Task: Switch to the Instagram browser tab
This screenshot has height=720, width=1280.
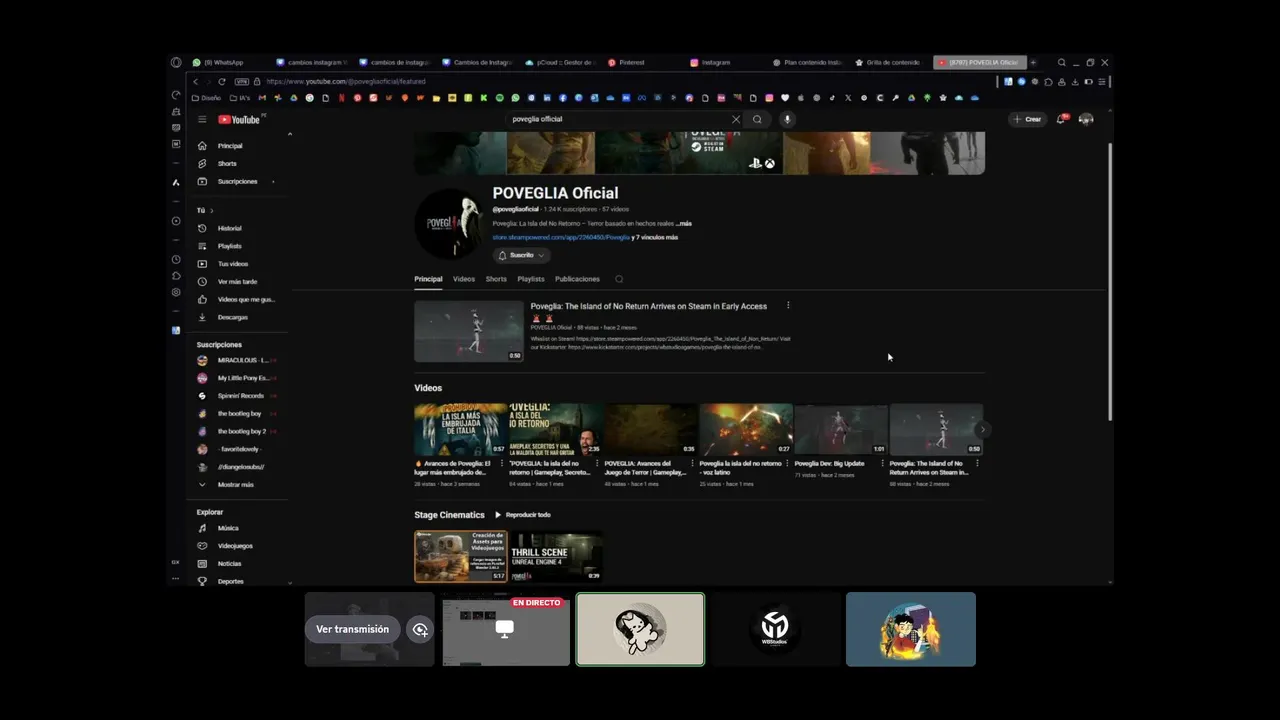Action: [715, 62]
